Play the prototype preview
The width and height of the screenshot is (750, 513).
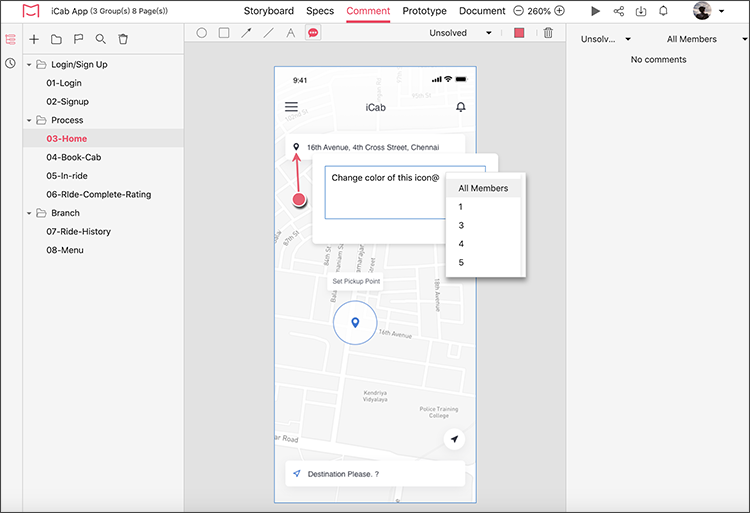tap(595, 11)
